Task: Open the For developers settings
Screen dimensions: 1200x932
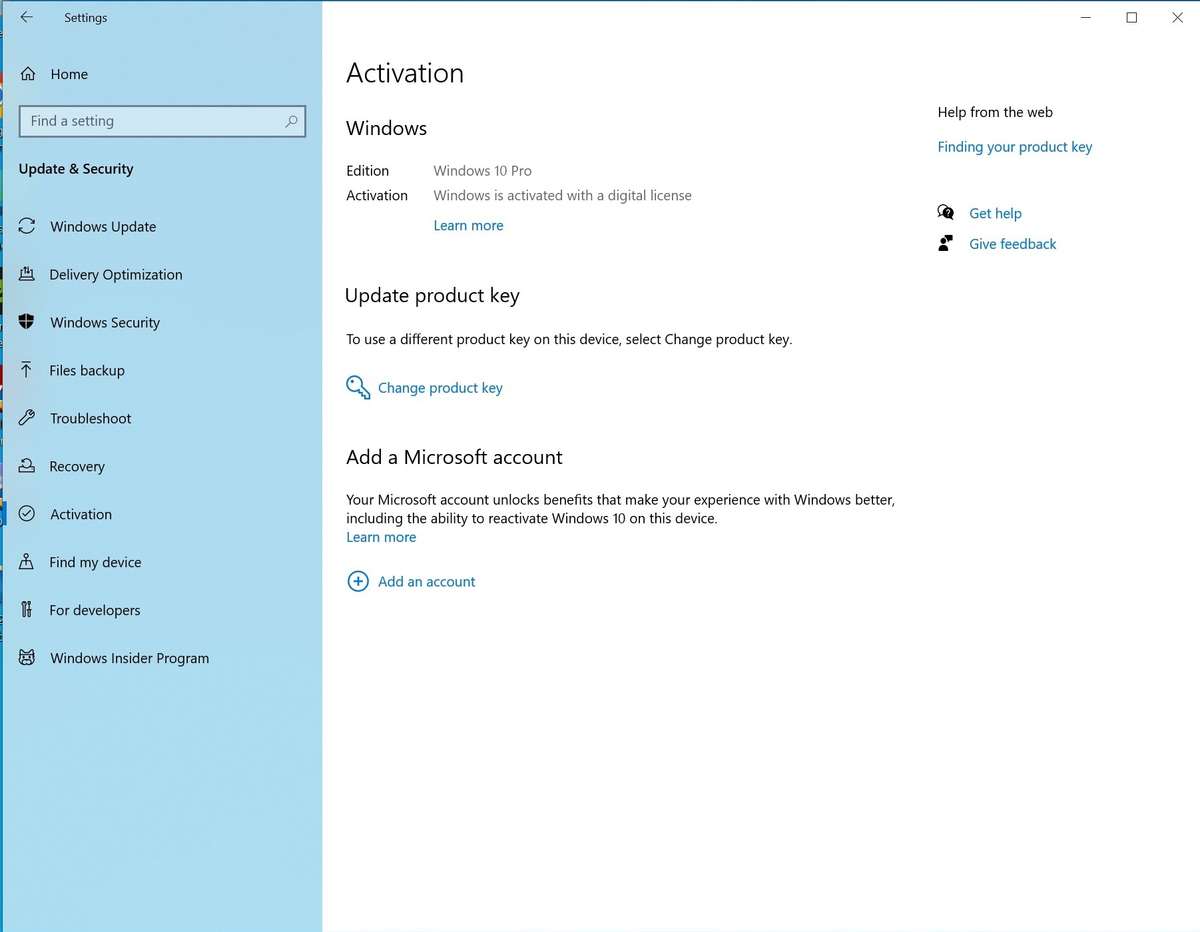Action: pos(95,610)
